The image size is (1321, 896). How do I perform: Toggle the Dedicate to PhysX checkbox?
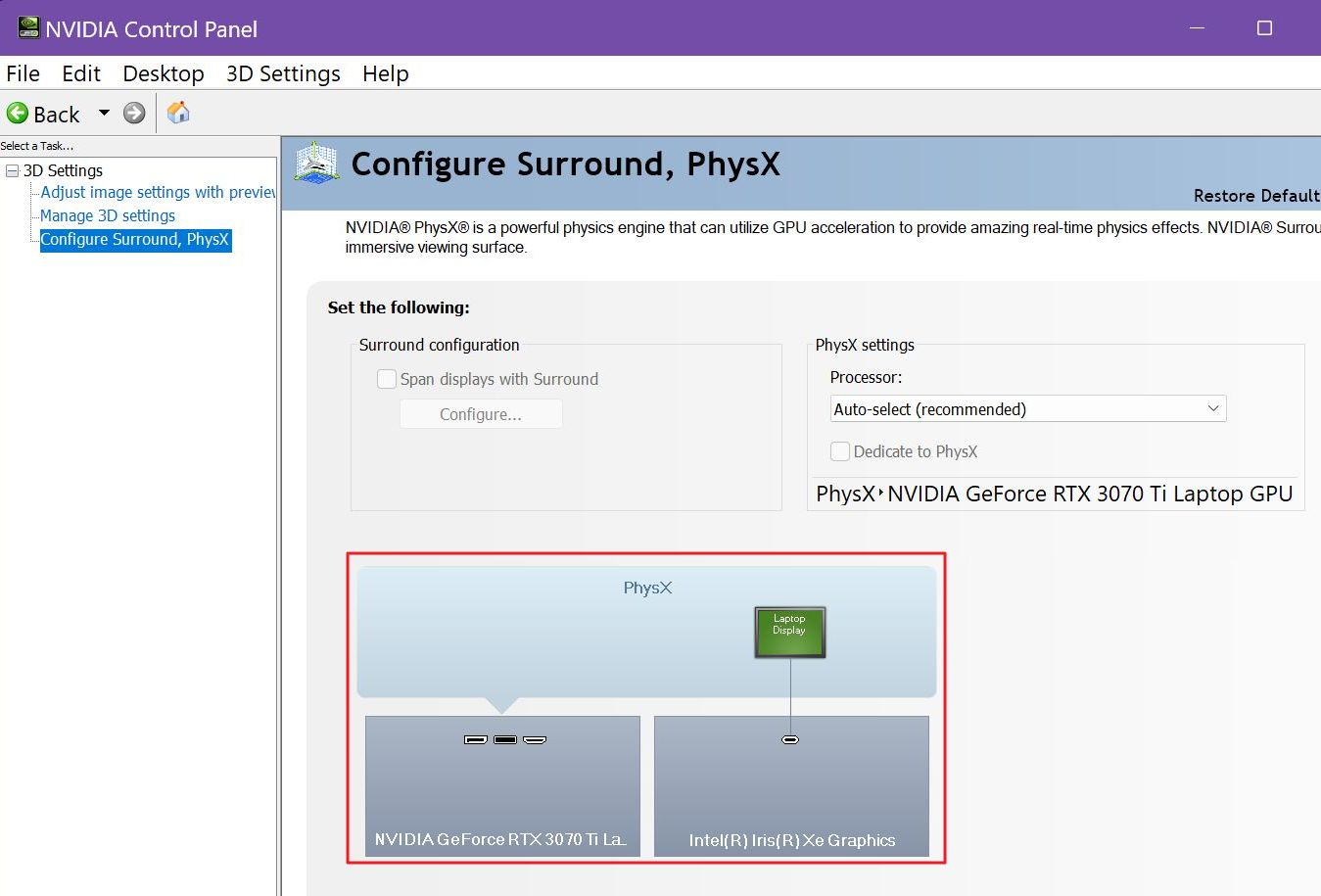point(840,451)
